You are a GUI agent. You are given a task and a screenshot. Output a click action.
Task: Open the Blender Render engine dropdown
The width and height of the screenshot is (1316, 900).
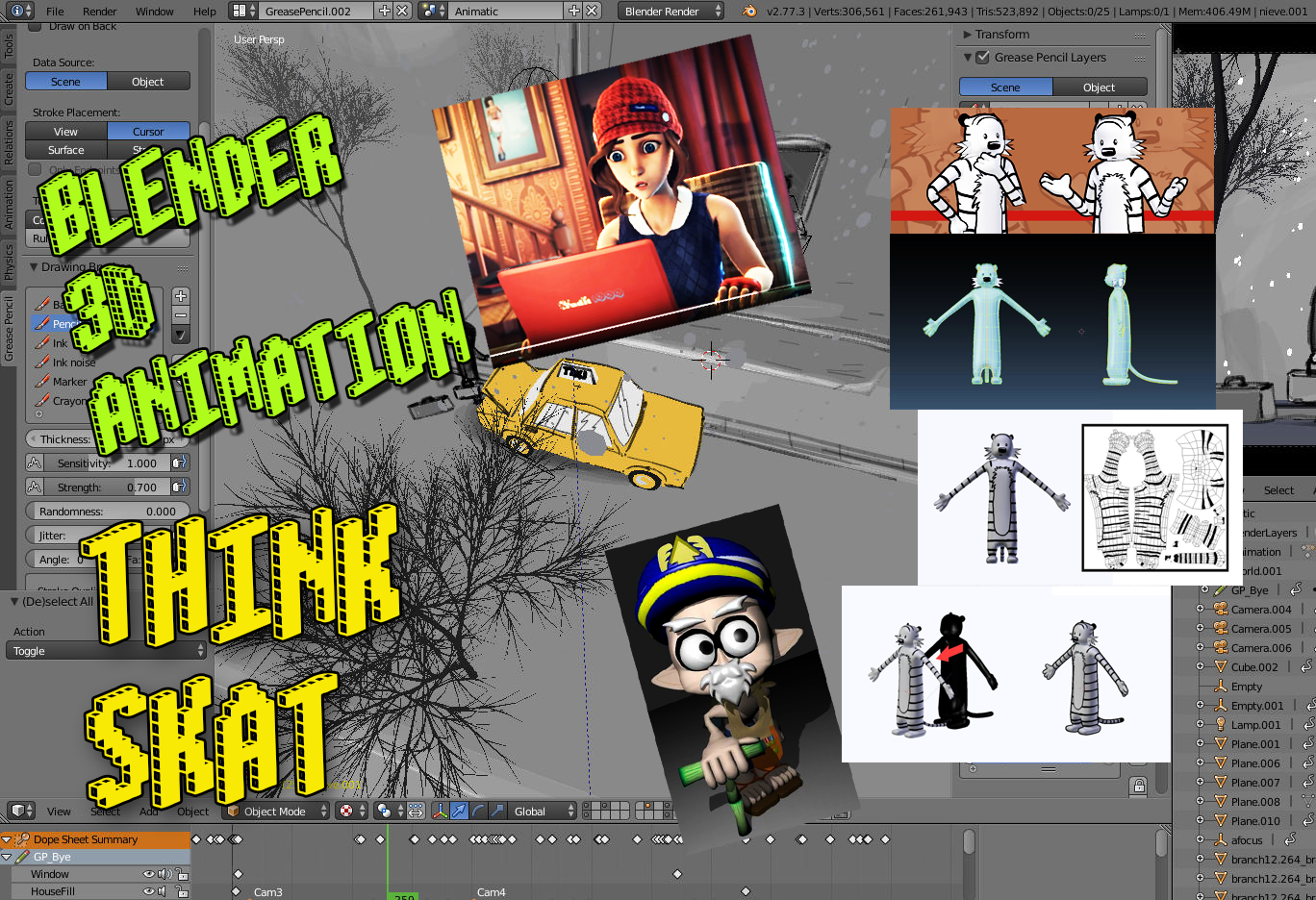click(x=671, y=11)
